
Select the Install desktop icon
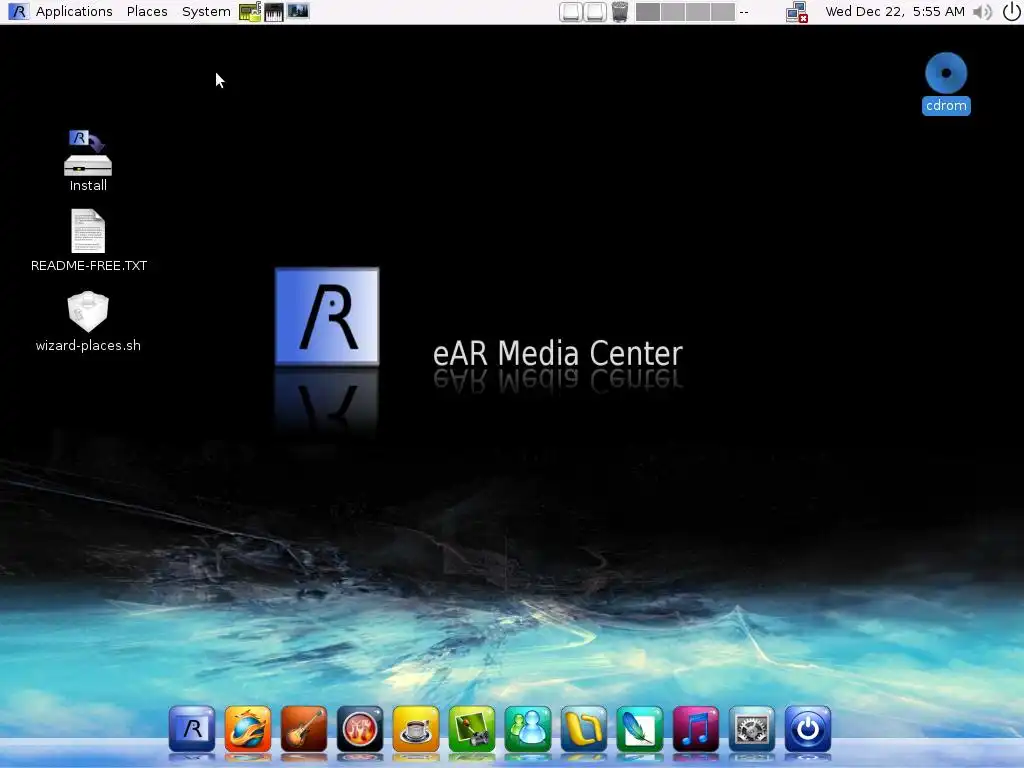88,161
